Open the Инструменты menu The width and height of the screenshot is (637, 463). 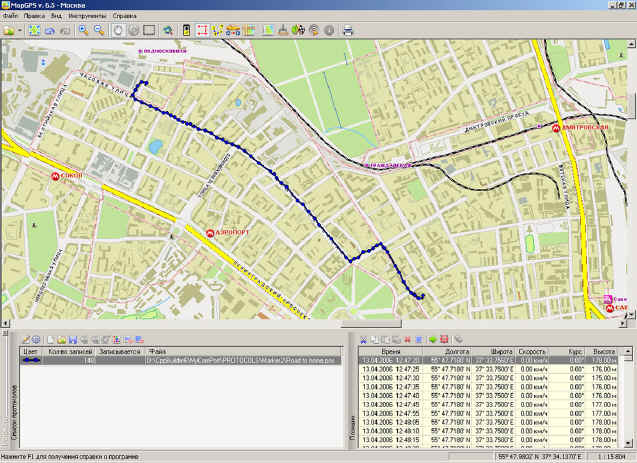click(89, 17)
